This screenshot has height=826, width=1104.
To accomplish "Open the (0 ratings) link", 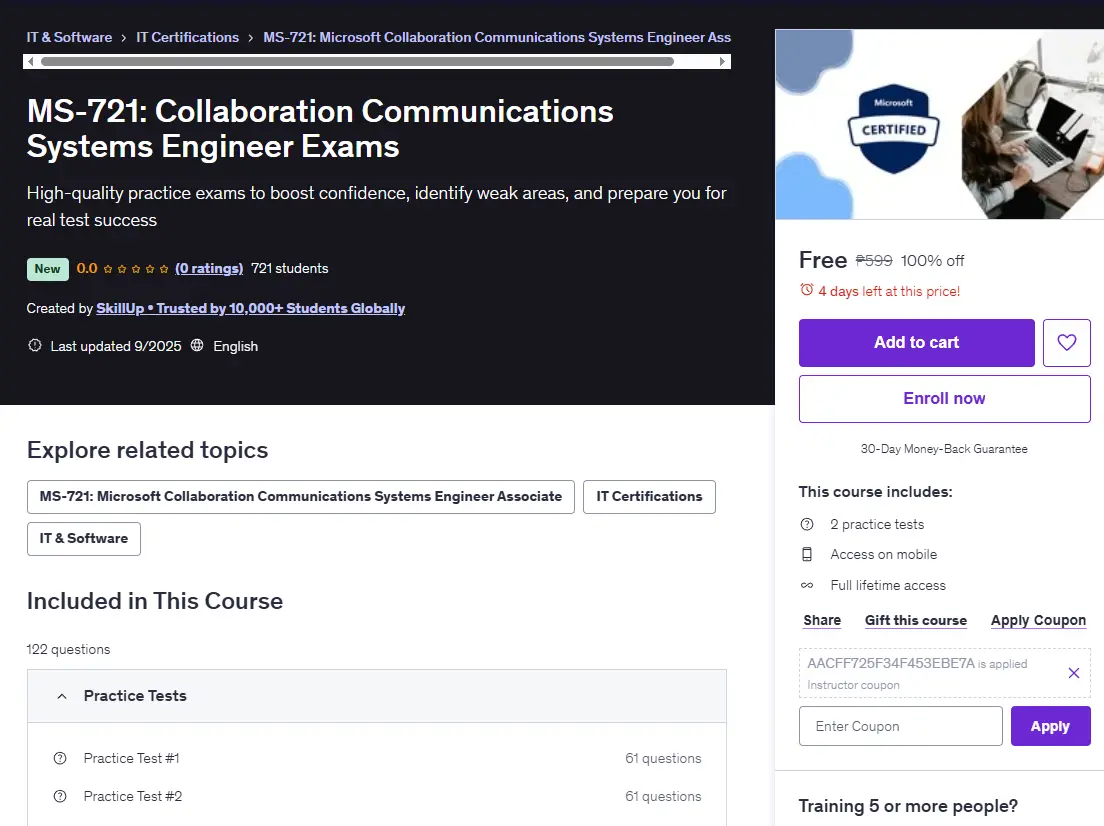I will (x=209, y=268).
